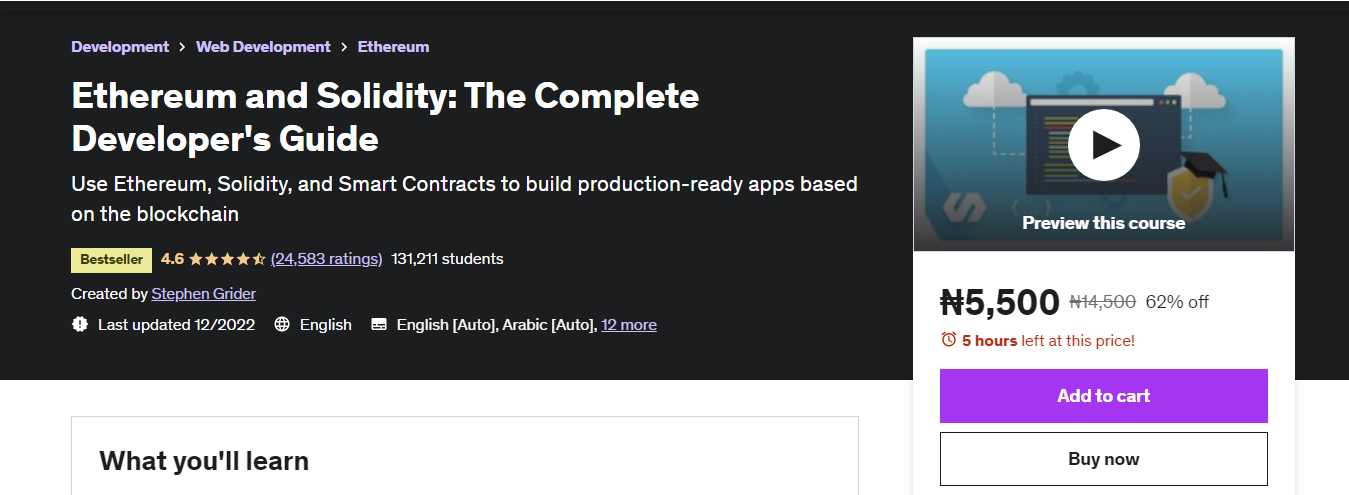Click the globe language icon
The image size is (1349, 495).
click(282, 324)
